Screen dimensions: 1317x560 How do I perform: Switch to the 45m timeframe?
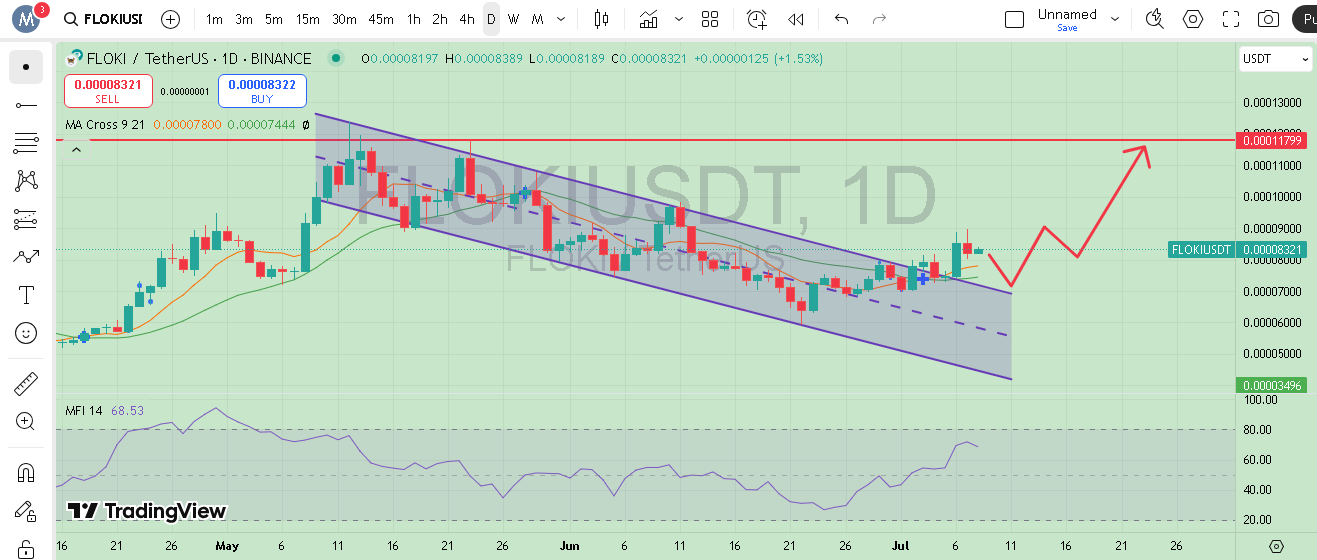380,19
